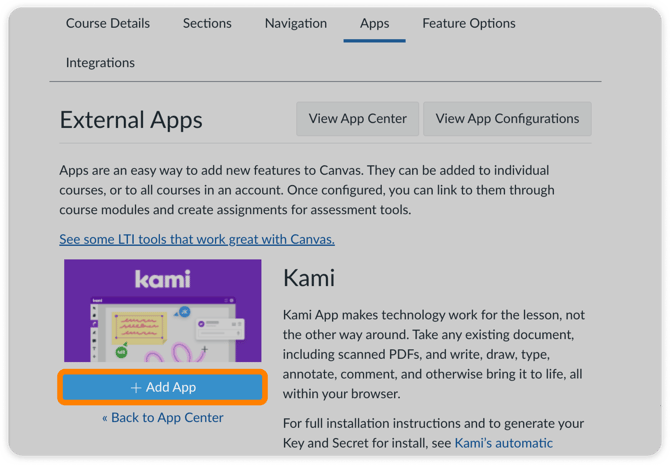Return via Back to App Center link
The image size is (670, 465).
[162, 418]
